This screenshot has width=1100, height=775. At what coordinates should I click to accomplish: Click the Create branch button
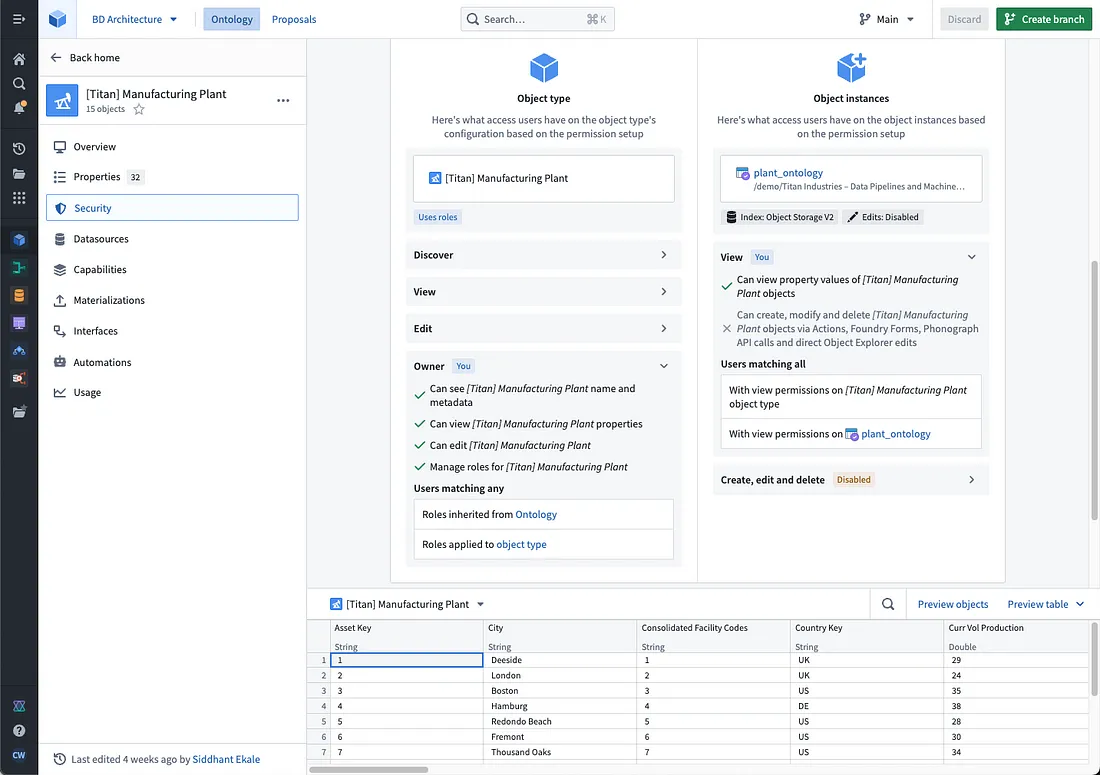[x=1044, y=19]
